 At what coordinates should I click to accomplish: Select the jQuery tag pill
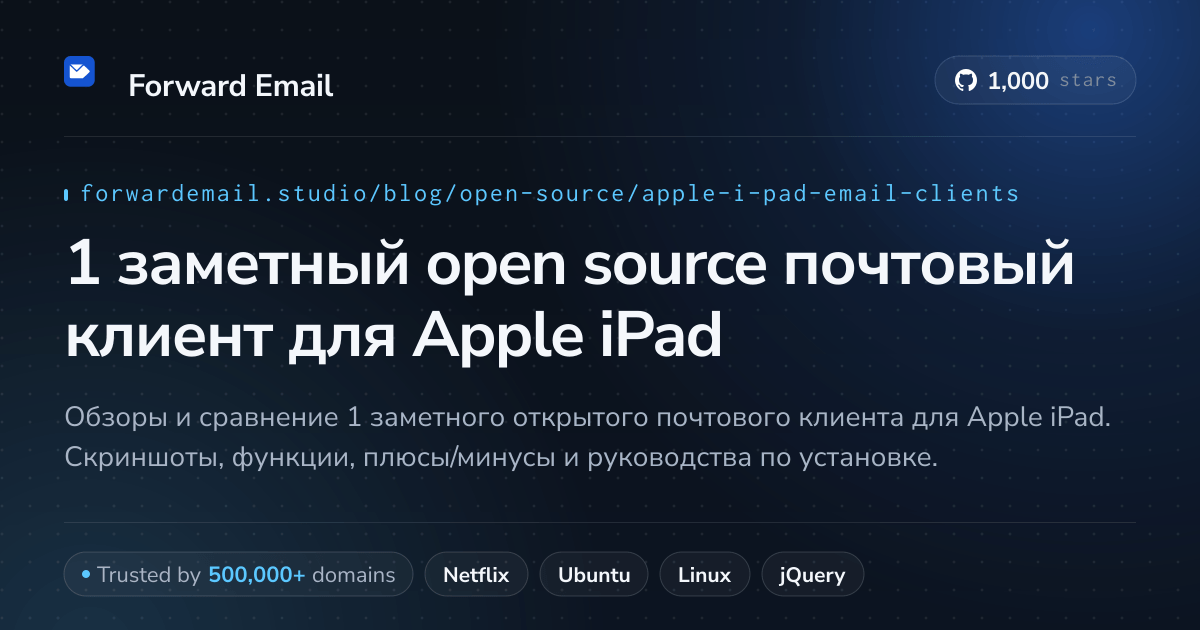(x=813, y=575)
